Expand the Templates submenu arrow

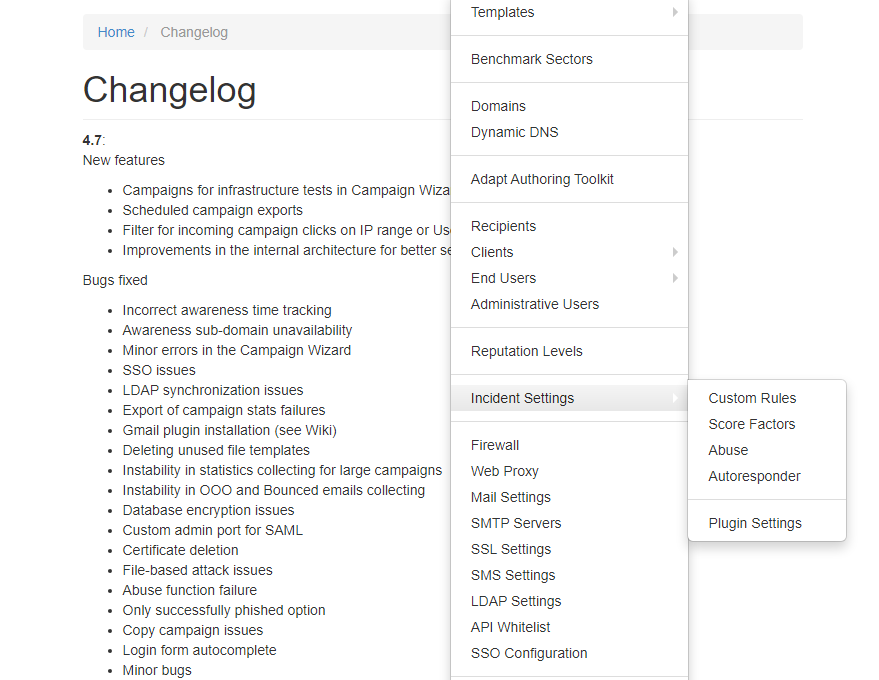click(x=675, y=12)
